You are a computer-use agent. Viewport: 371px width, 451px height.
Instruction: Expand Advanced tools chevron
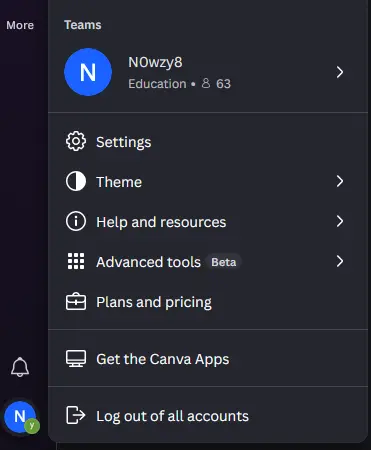coord(340,261)
